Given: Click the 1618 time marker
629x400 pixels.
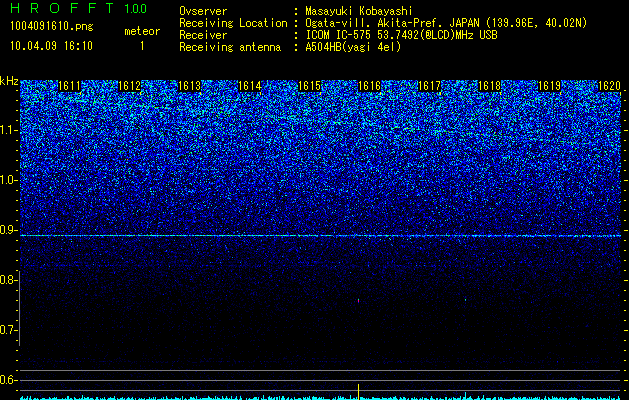Looking at the screenshot, I should 490,86.
